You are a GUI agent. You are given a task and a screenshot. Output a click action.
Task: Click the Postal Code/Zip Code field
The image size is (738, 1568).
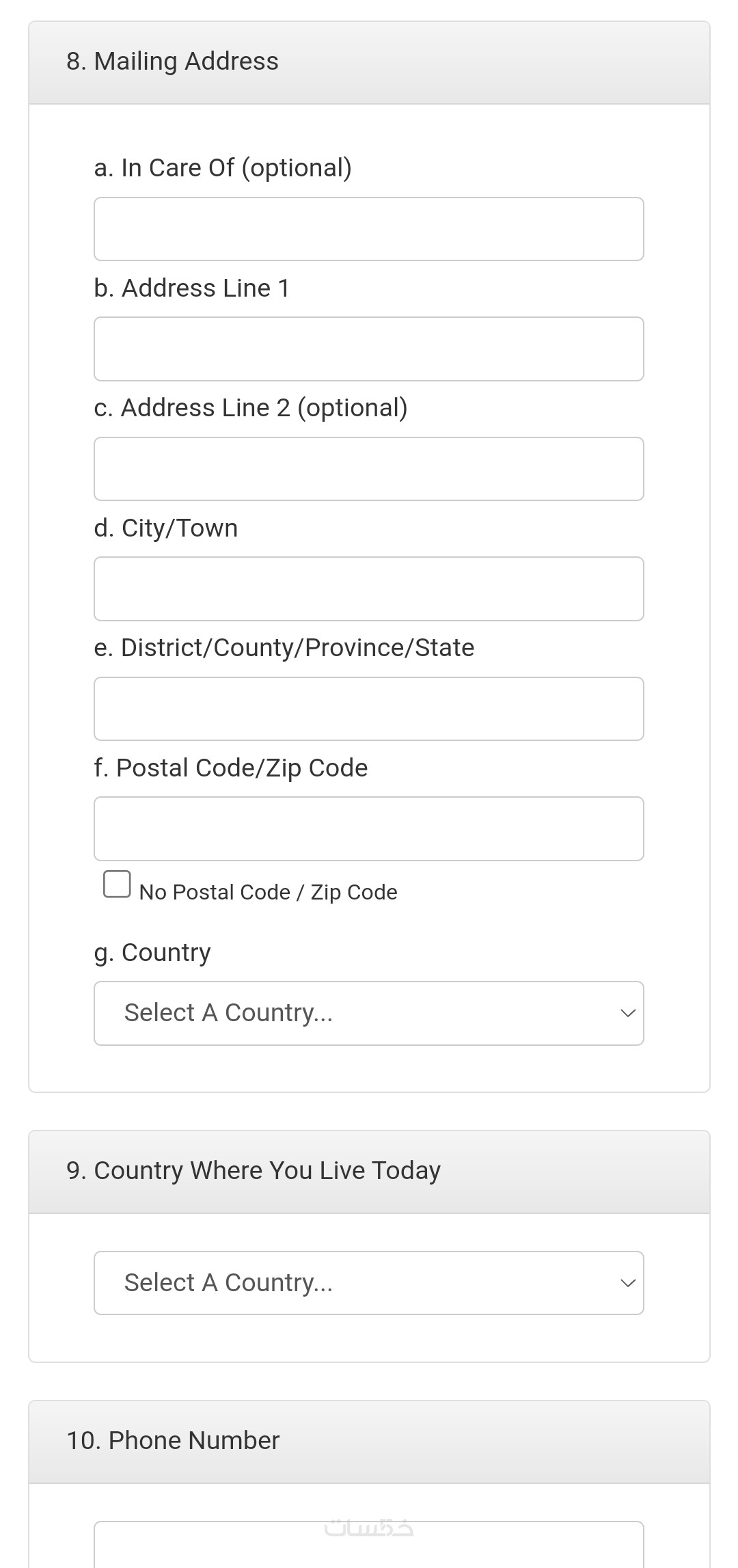[368, 828]
